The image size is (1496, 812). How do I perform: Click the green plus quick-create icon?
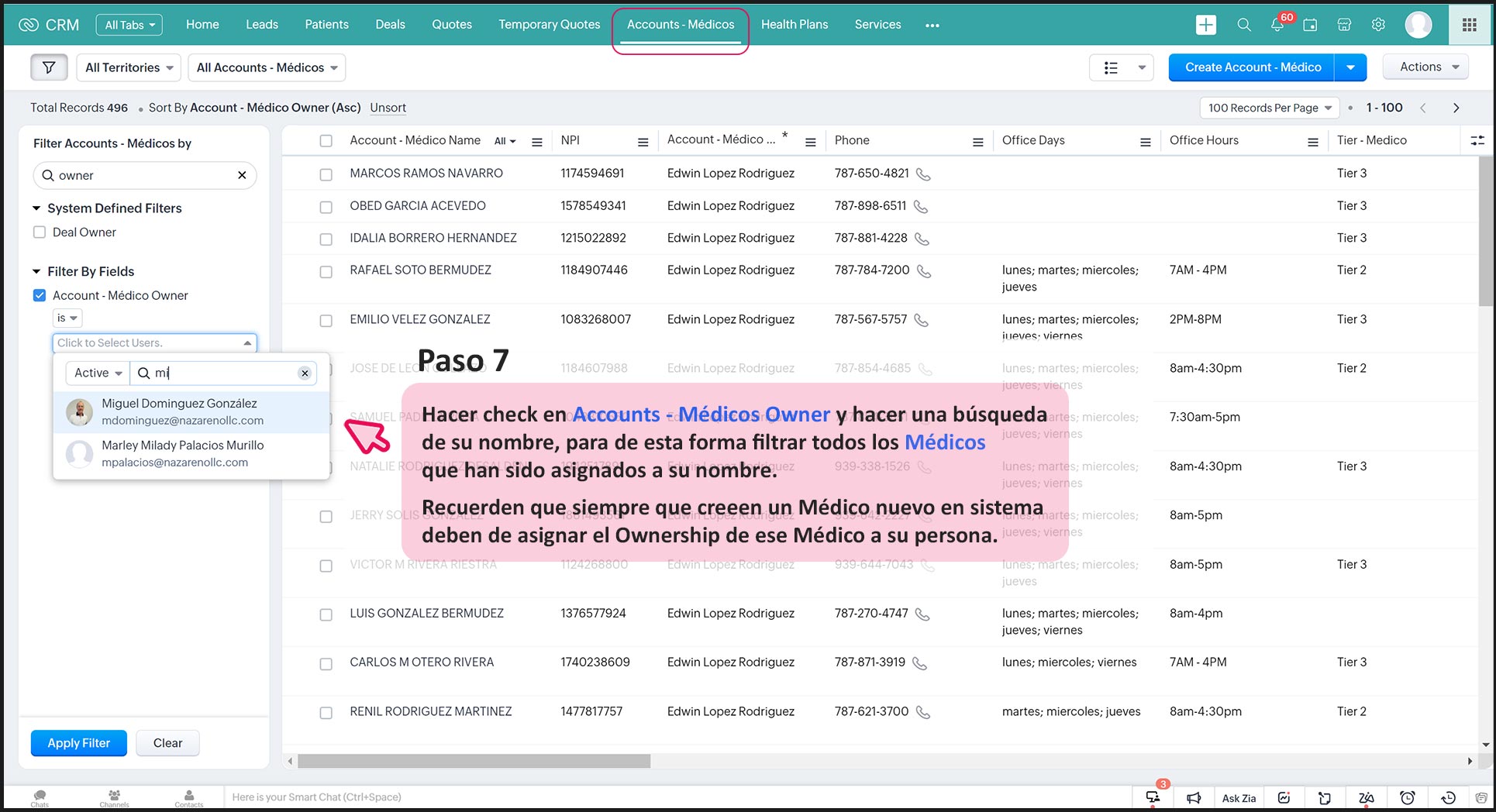pos(1205,25)
